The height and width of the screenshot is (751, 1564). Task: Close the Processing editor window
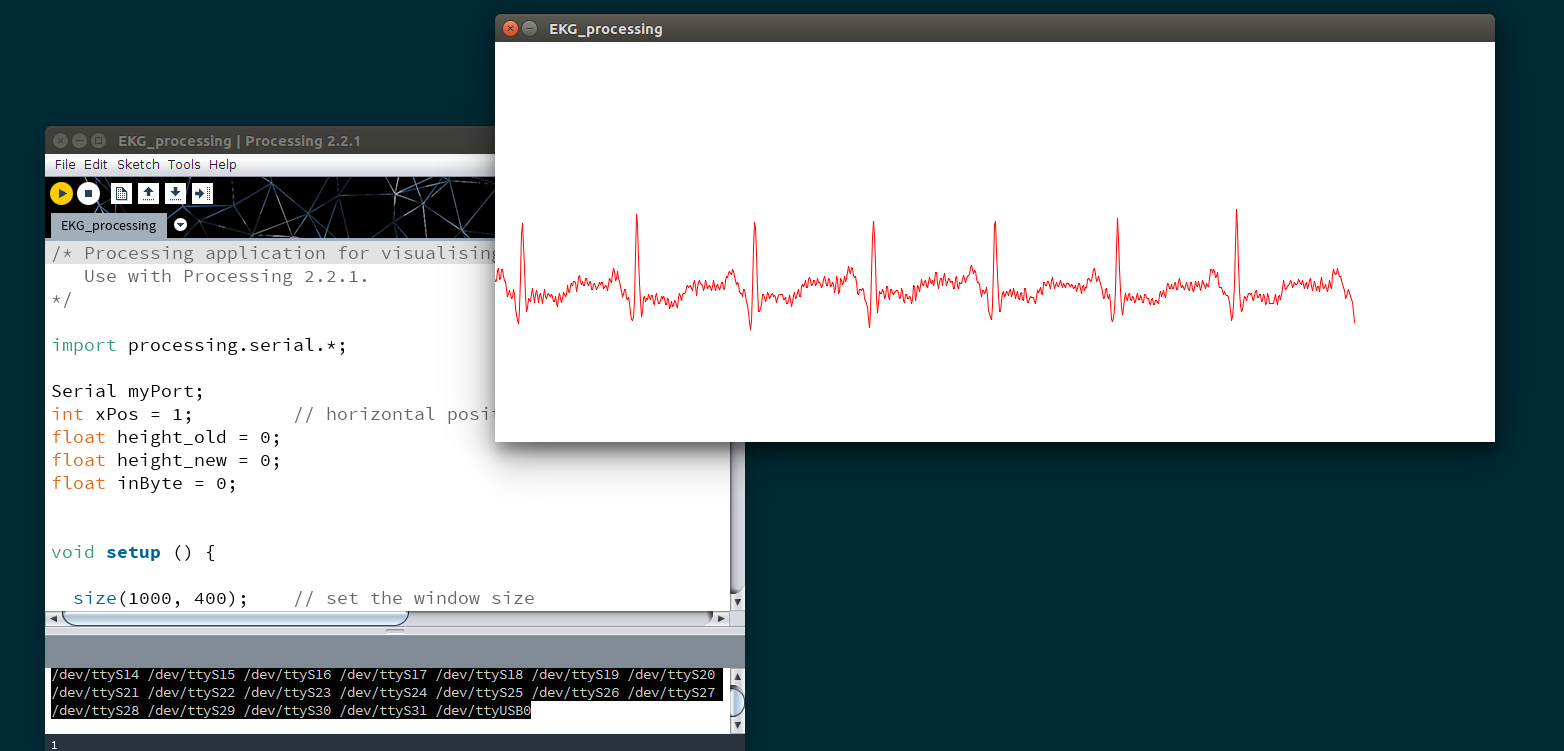(61, 141)
